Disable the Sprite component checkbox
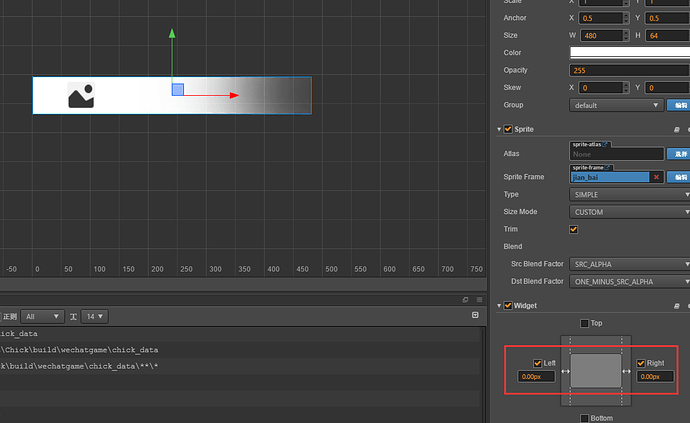The image size is (690, 423). [x=508, y=129]
